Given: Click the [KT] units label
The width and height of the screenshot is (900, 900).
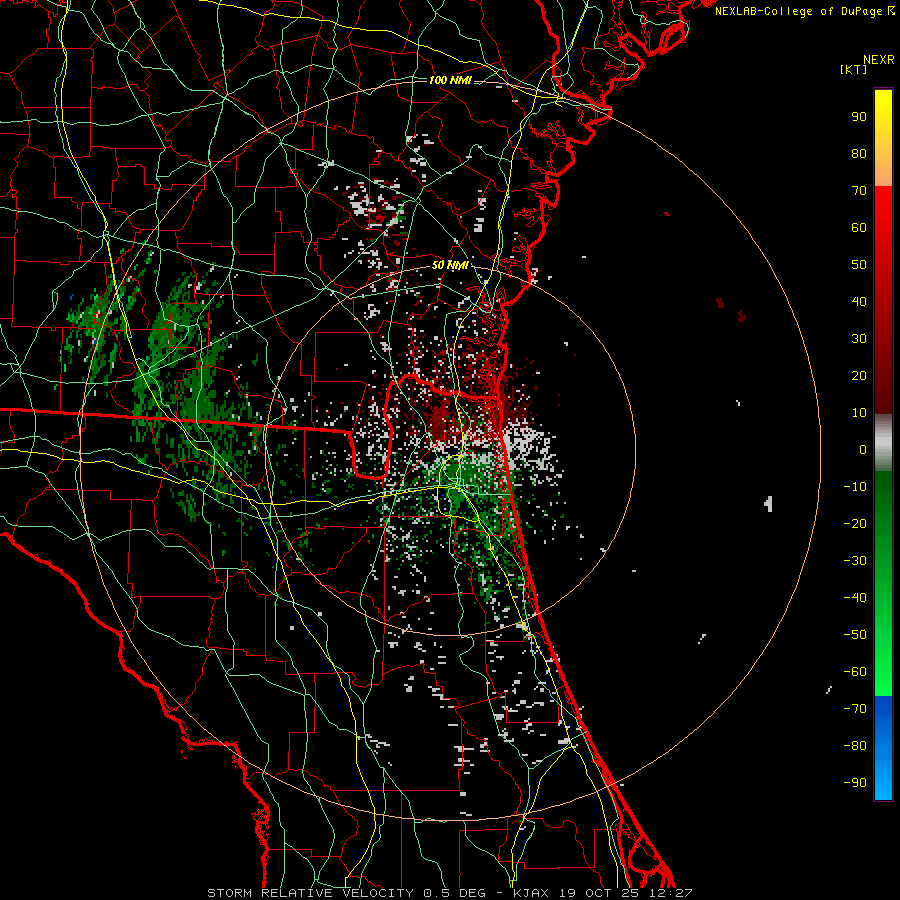Looking at the screenshot, I should click(854, 69).
